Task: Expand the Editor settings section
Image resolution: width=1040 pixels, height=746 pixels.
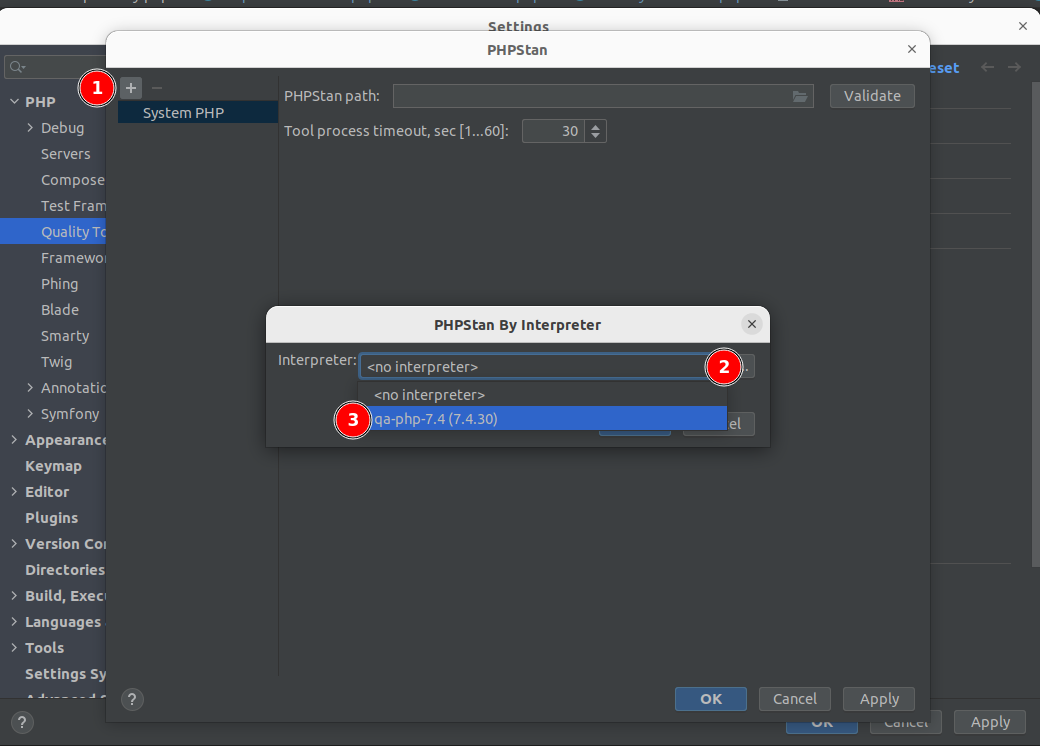Action: coord(15,491)
